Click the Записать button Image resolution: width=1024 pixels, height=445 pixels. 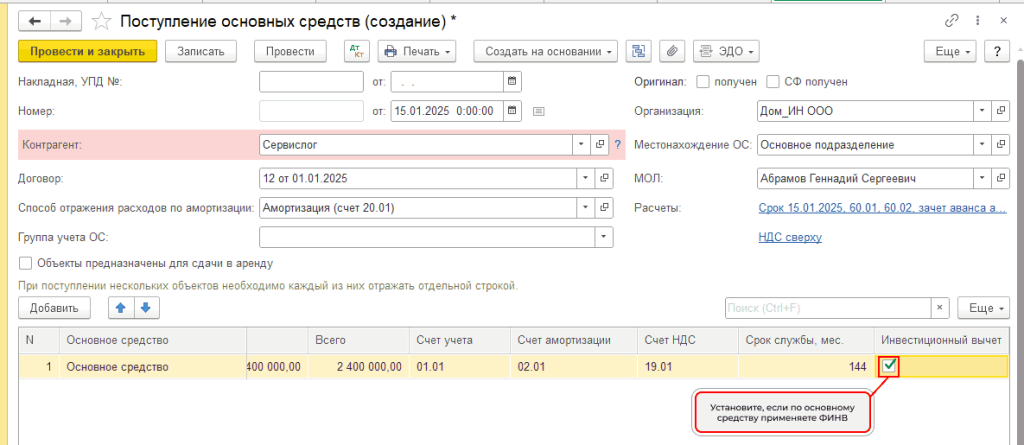pos(200,52)
